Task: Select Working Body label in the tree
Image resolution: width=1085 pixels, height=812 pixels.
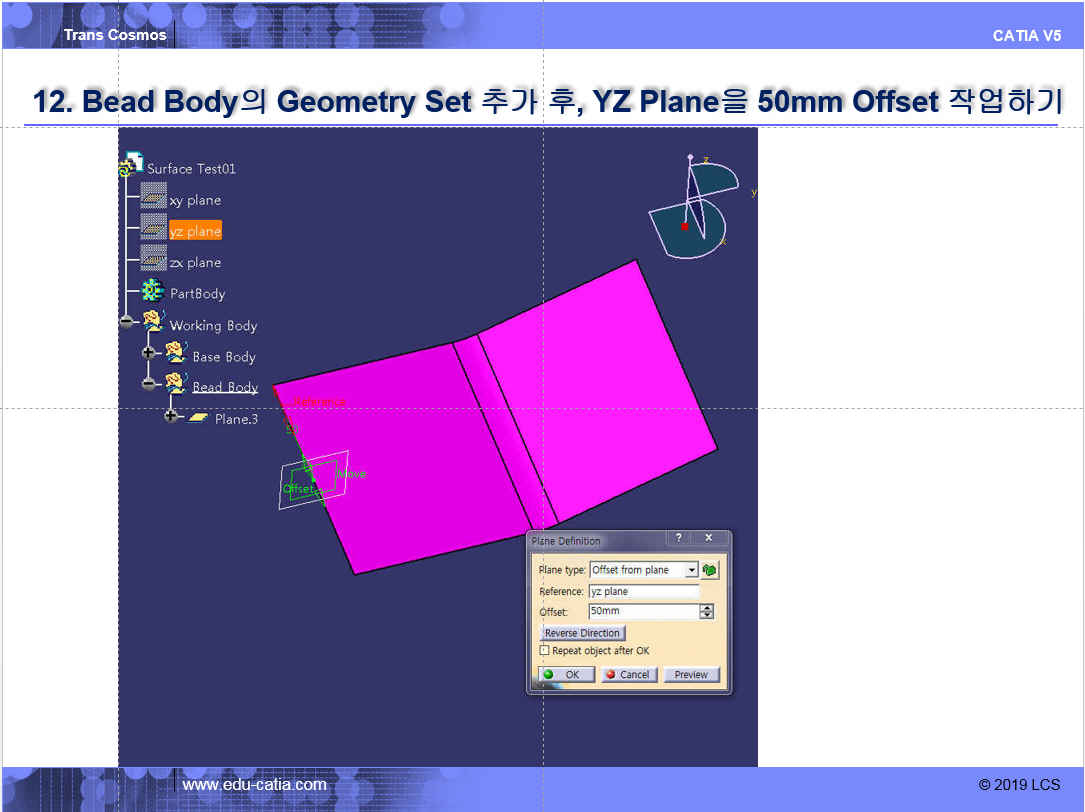Action: tap(213, 325)
